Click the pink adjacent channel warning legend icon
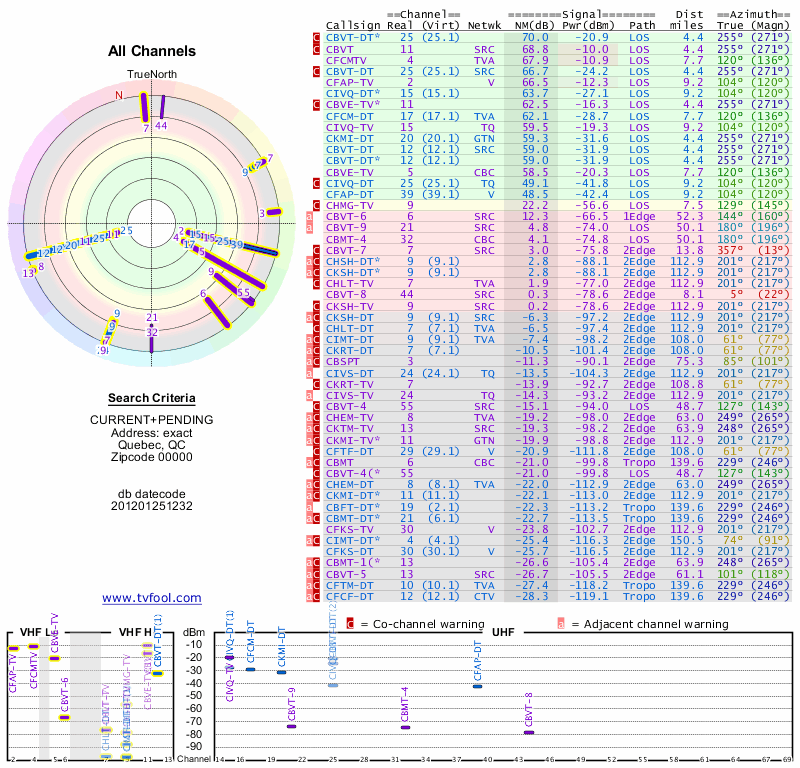Viewport: 800px width, 768px height. click(x=561, y=623)
